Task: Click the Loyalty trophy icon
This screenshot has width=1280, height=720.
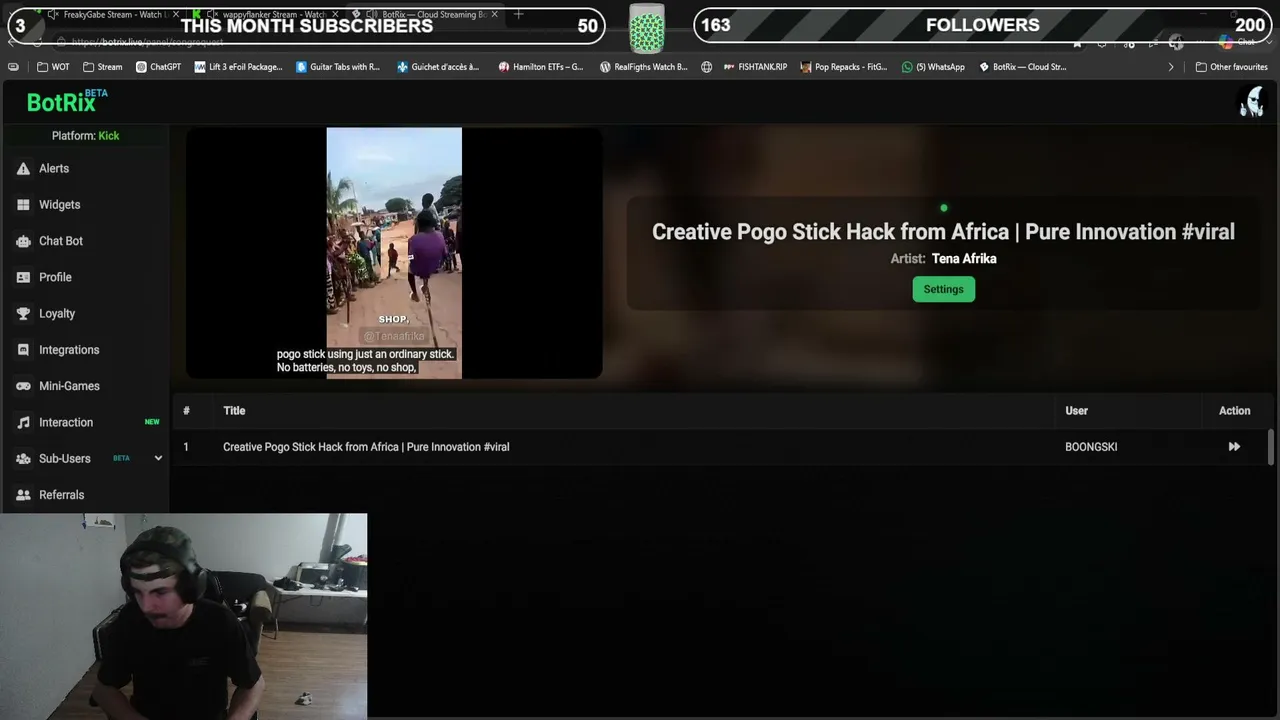Action: (x=23, y=314)
